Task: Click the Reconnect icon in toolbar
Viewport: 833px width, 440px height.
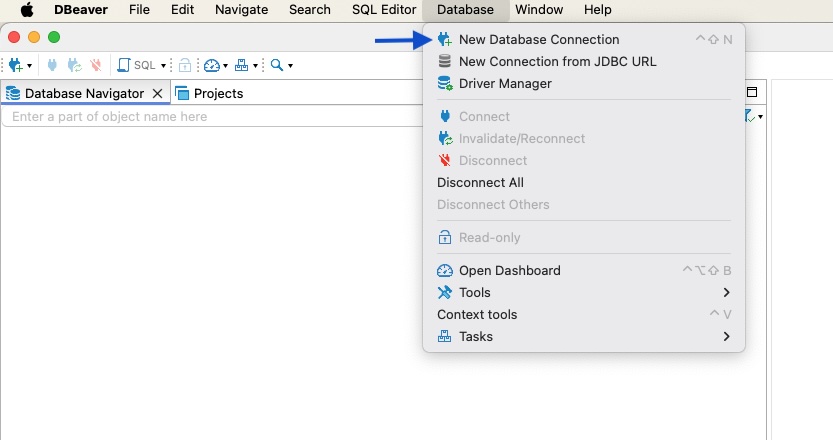Action: pos(74,65)
